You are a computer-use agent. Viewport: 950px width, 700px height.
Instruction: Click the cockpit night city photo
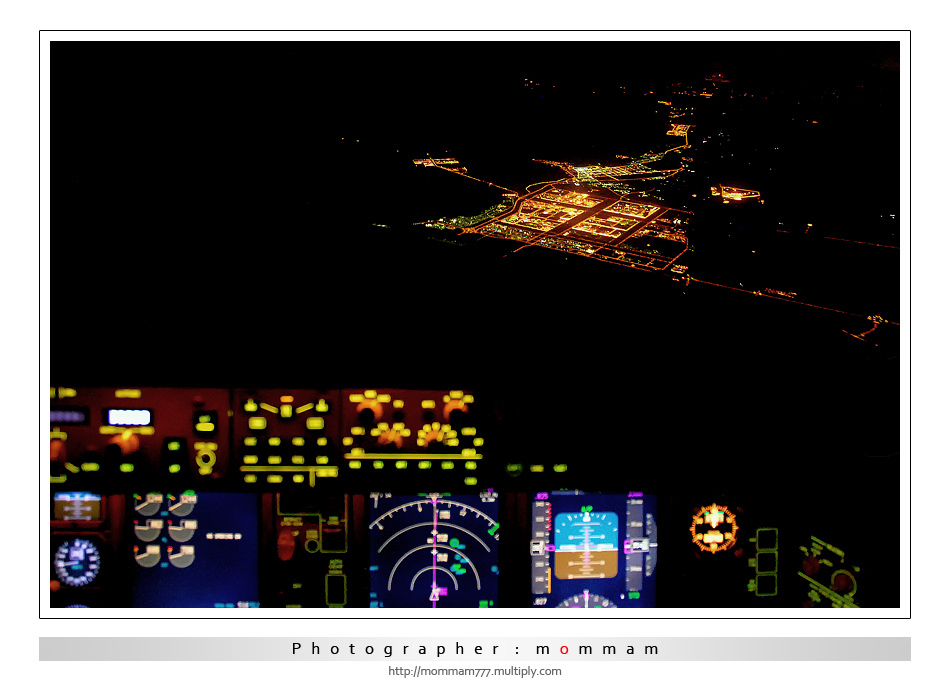(x=474, y=324)
